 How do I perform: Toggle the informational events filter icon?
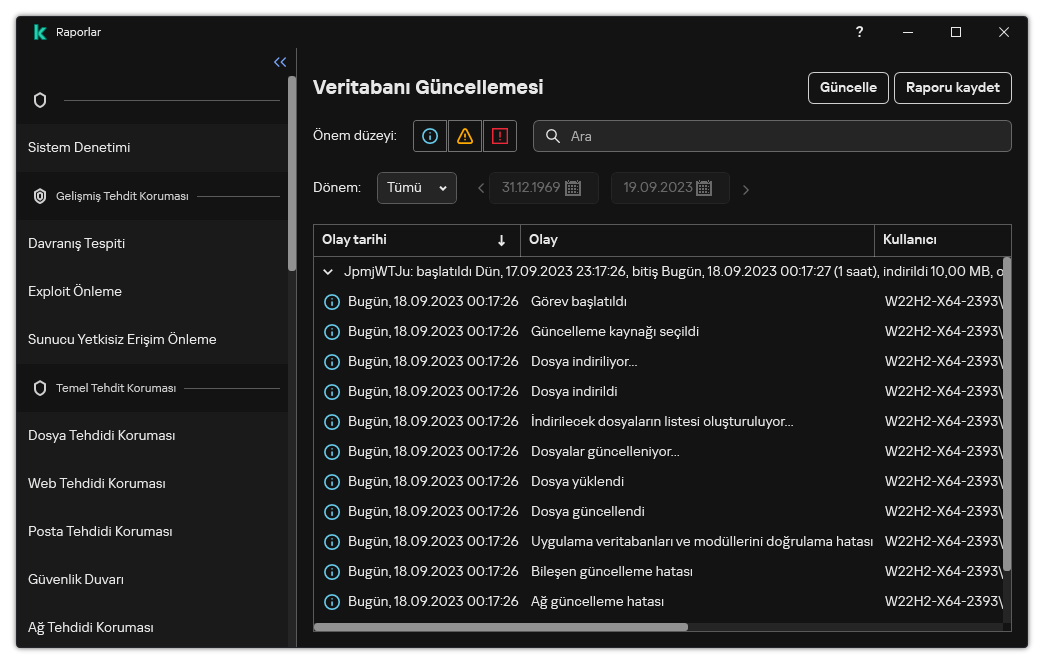click(430, 136)
